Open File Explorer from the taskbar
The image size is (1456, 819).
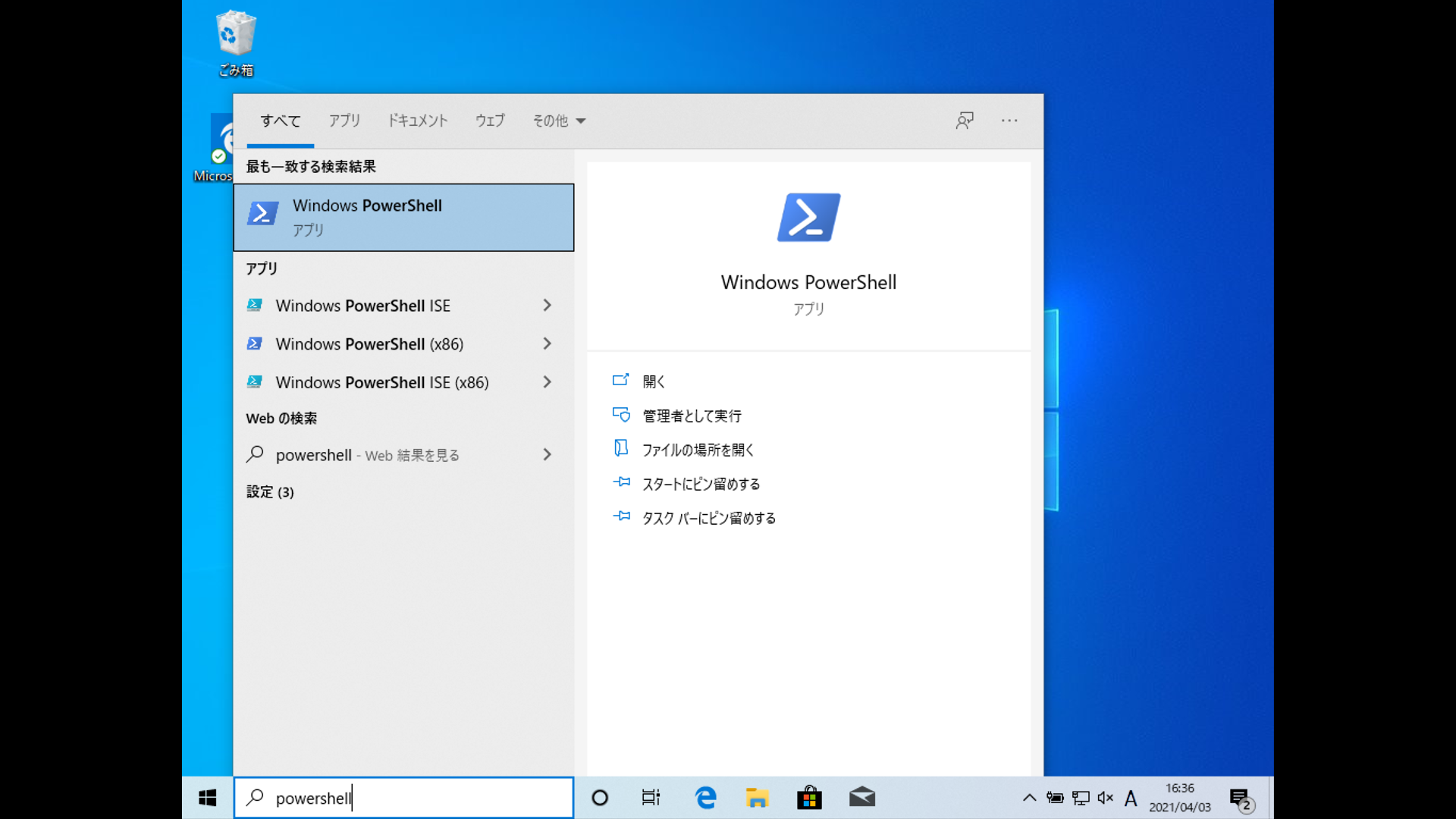pyautogui.click(x=757, y=798)
